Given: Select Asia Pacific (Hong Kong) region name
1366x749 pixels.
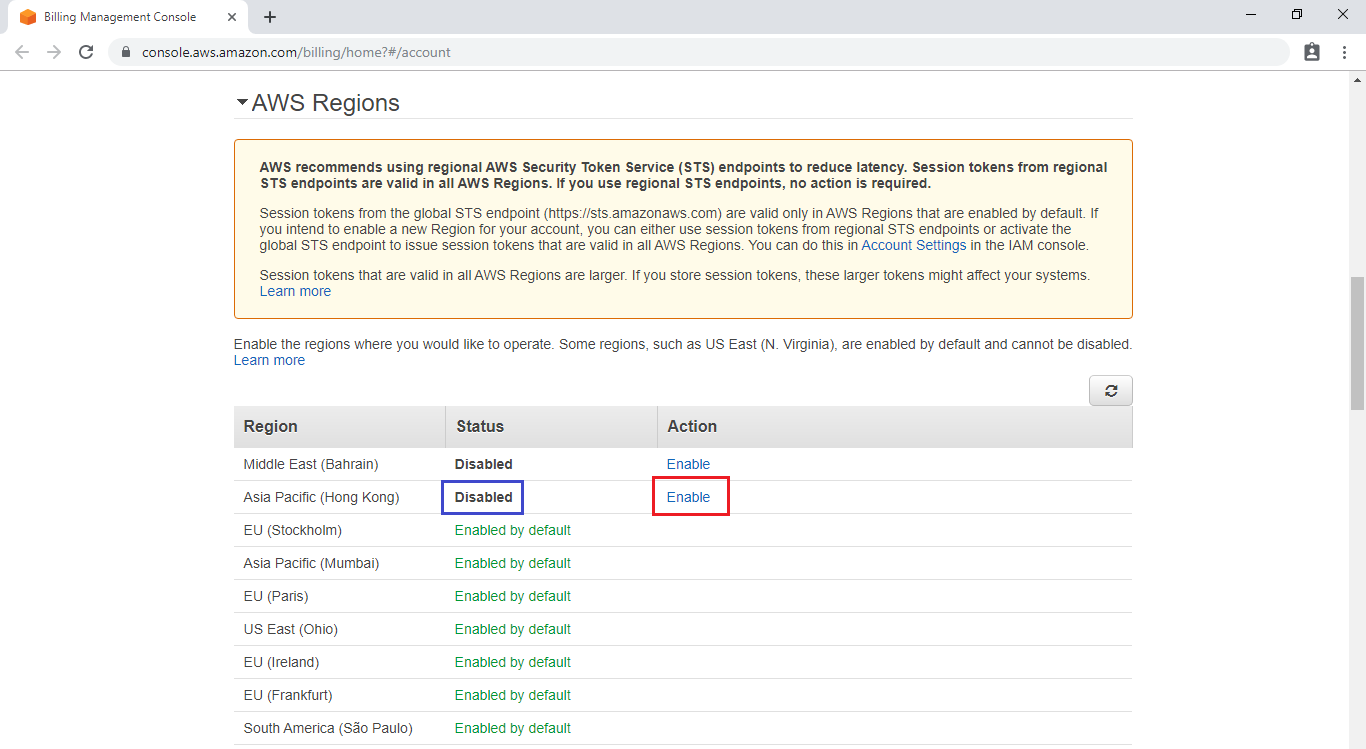Looking at the screenshot, I should pos(321,497).
